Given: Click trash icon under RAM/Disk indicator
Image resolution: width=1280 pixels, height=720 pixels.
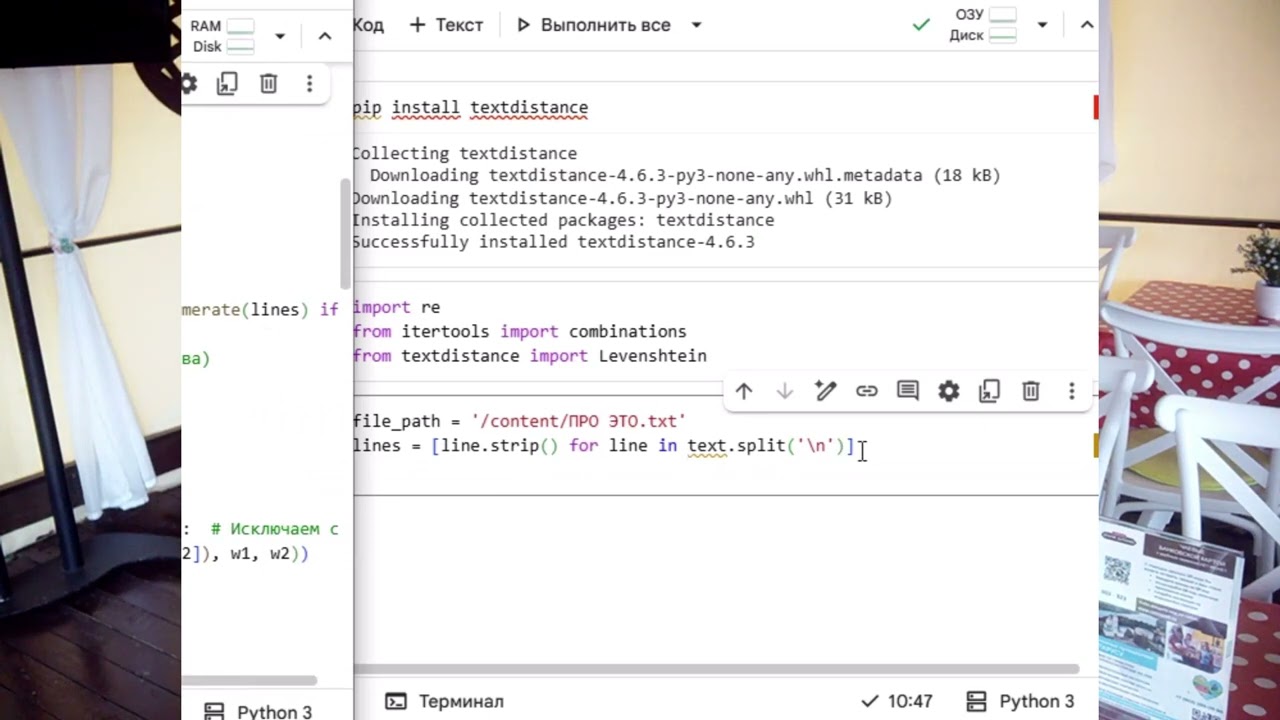Looking at the screenshot, I should point(268,84).
